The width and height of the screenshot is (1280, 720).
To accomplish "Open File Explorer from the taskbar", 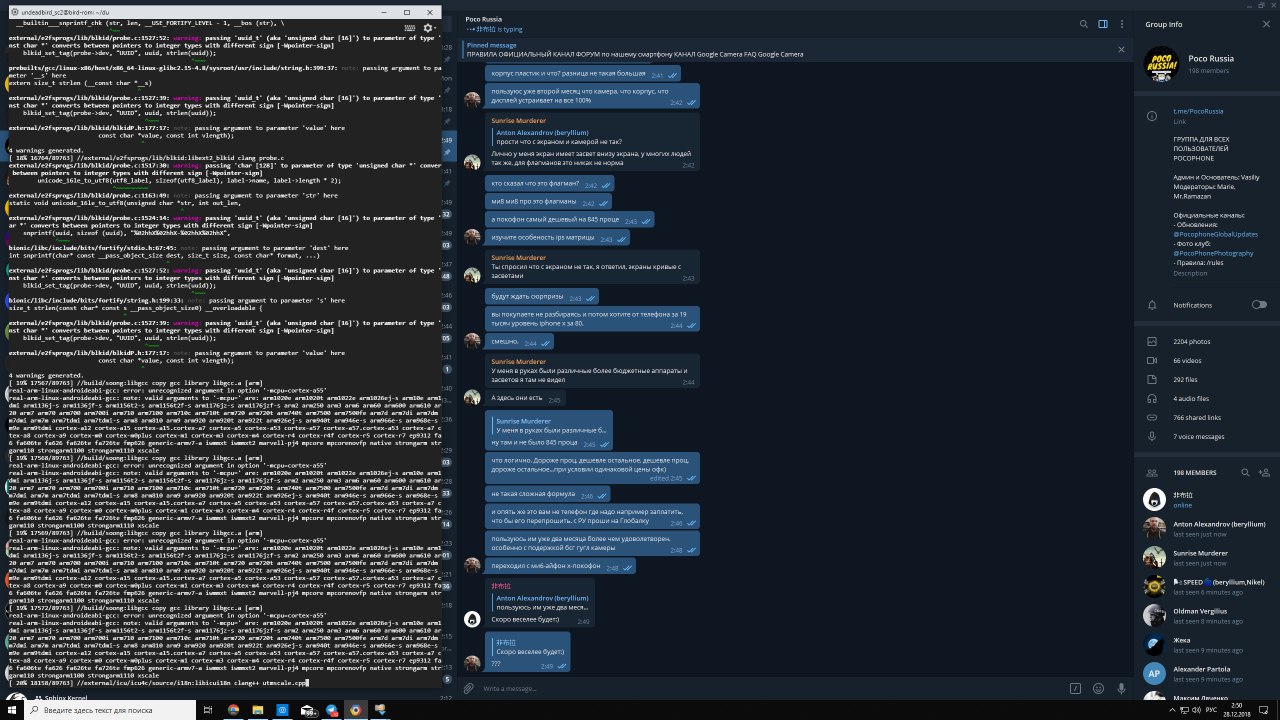I will tap(258, 710).
